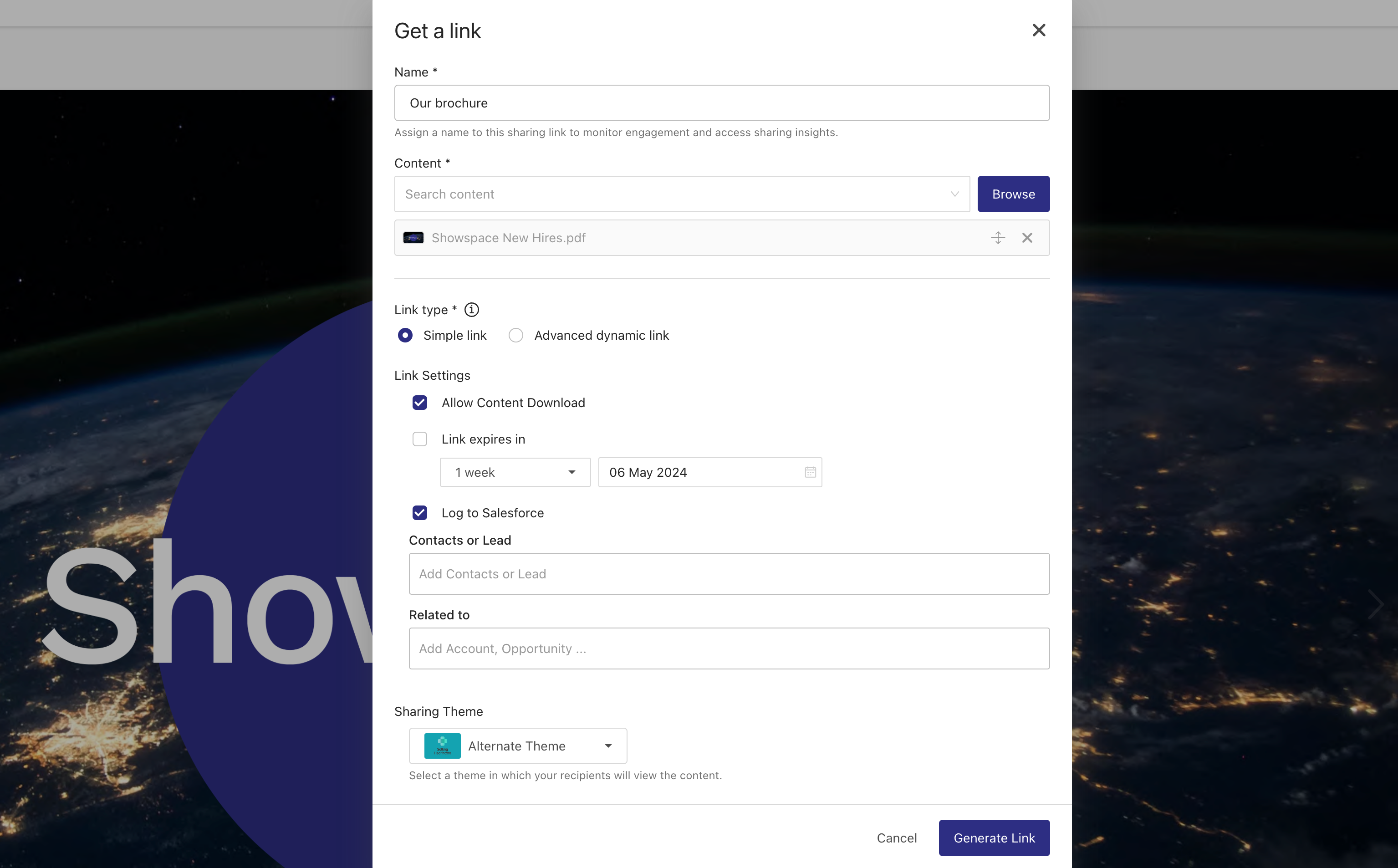The image size is (1398, 868).
Task: Click the reorder handle for Showspace New Hires.pdf
Action: (998, 238)
